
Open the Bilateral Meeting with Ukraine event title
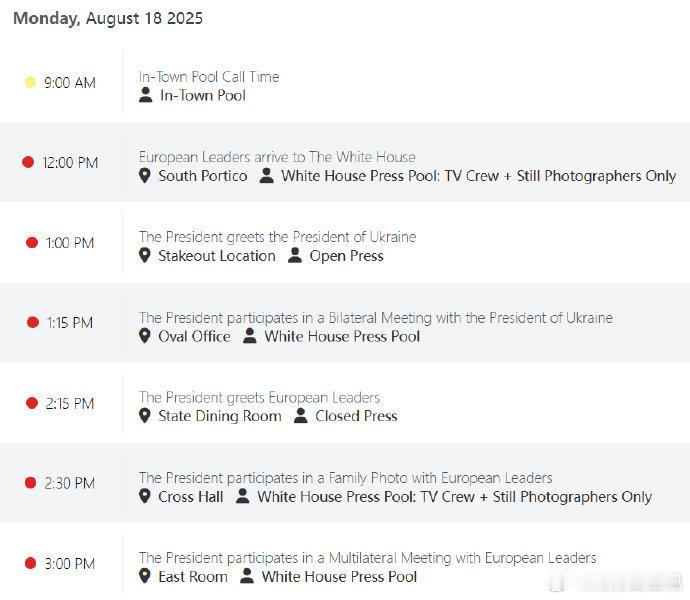tap(376, 317)
